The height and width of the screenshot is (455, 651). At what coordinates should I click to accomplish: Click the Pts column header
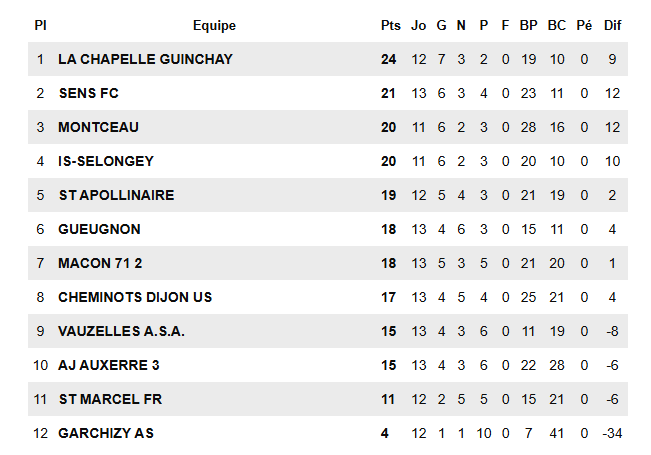tap(389, 25)
